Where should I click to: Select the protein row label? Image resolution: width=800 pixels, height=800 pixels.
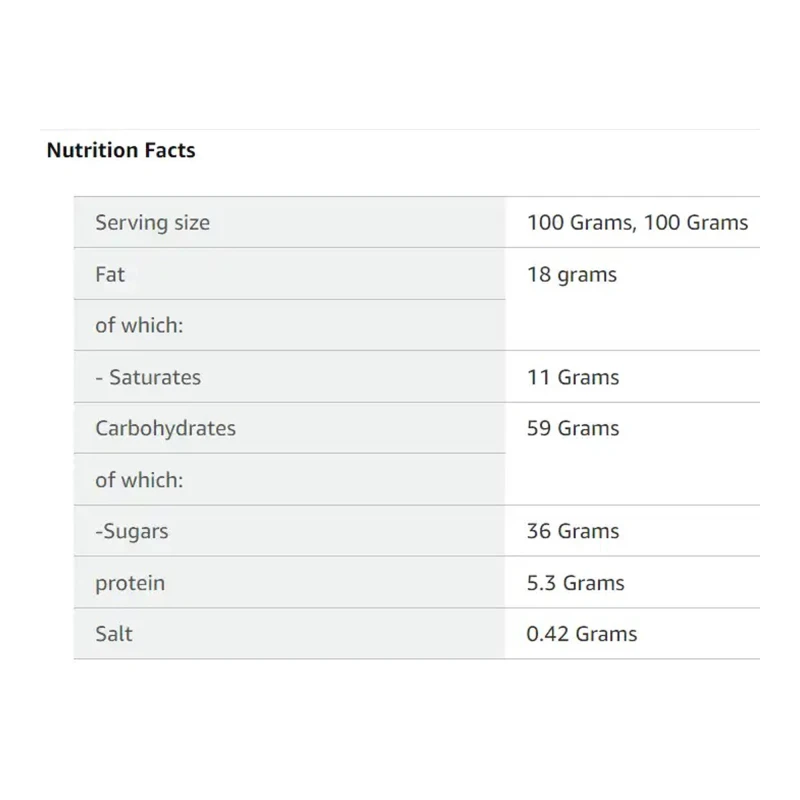[130, 583]
